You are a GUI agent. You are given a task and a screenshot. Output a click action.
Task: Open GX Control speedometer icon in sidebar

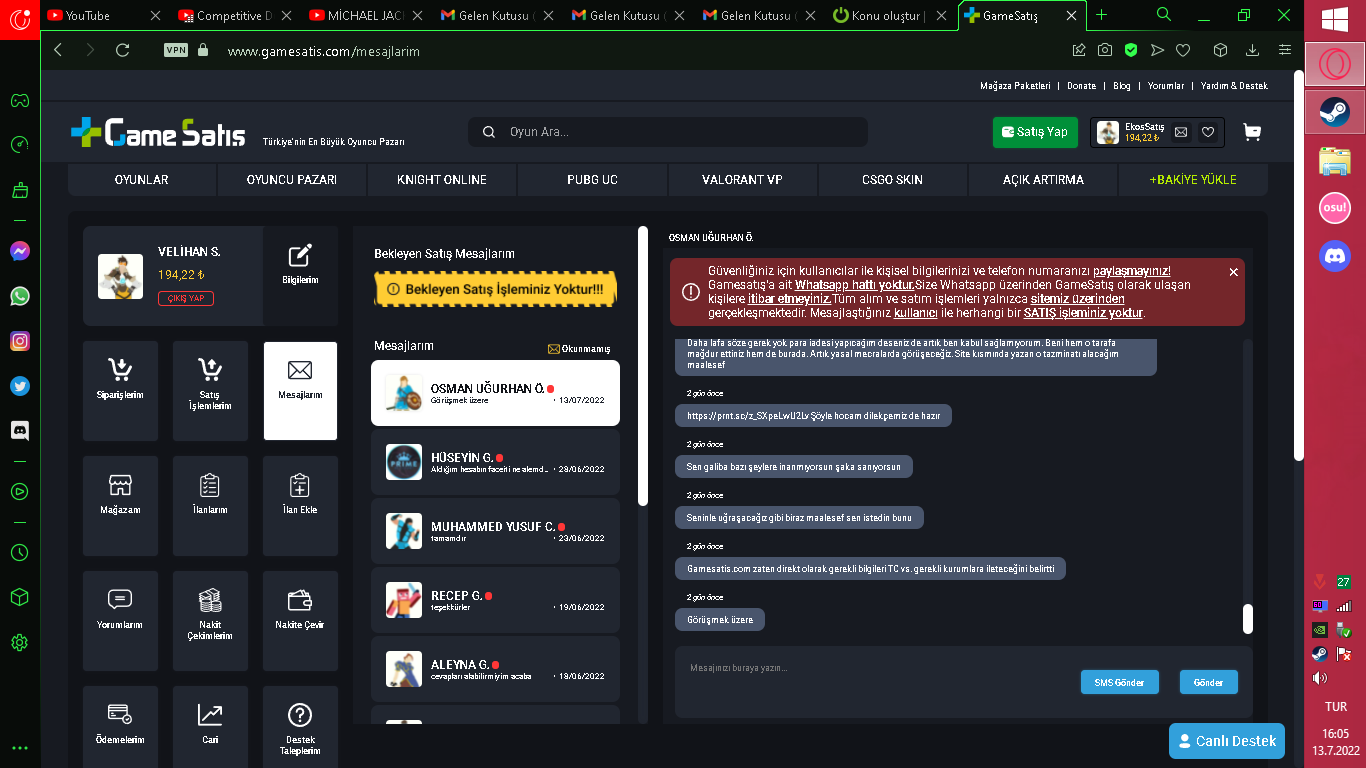[x=19, y=145]
